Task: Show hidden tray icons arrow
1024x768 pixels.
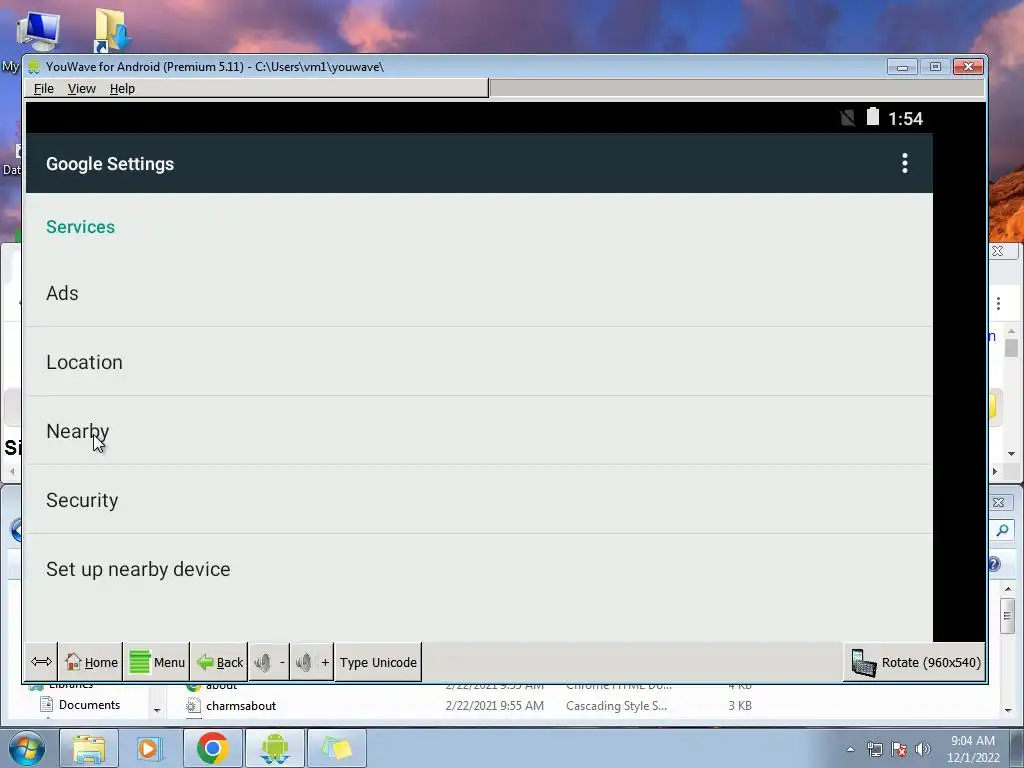Action: click(x=850, y=749)
